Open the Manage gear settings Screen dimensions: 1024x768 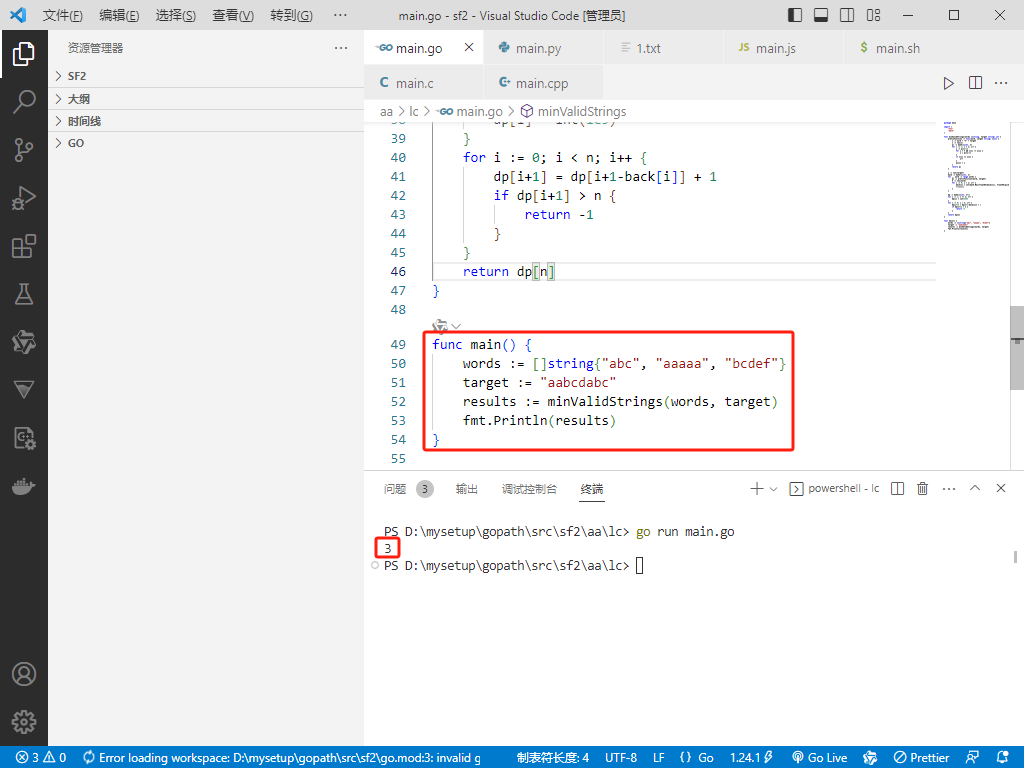point(24,722)
